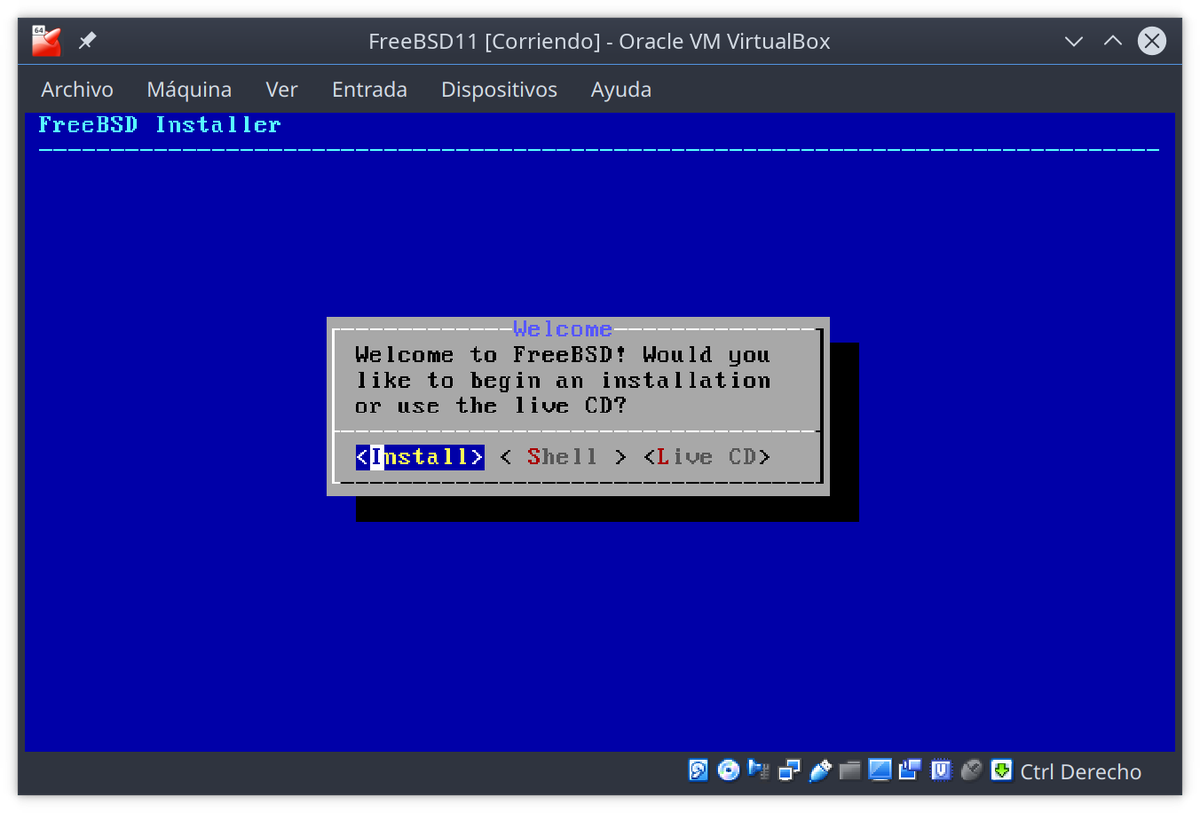Open the Entrada menu
The height and width of the screenshot is (813, 1200).
coord(369,89)
